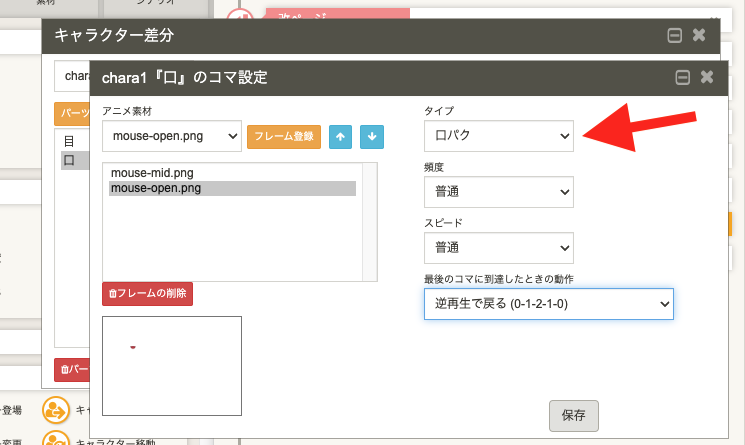Select the 目 part in the parts list

69,142
